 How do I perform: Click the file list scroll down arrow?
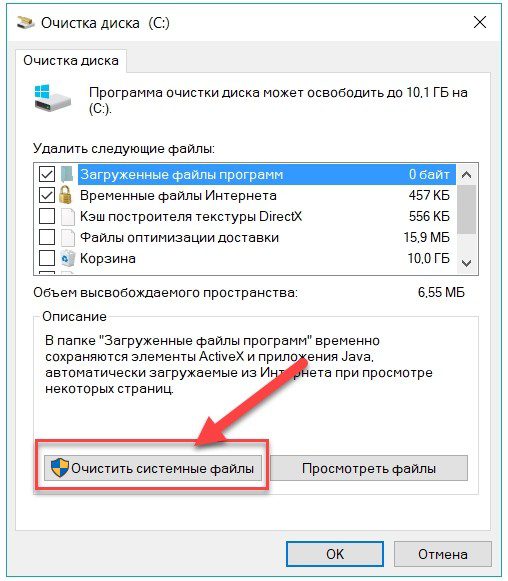467,263
